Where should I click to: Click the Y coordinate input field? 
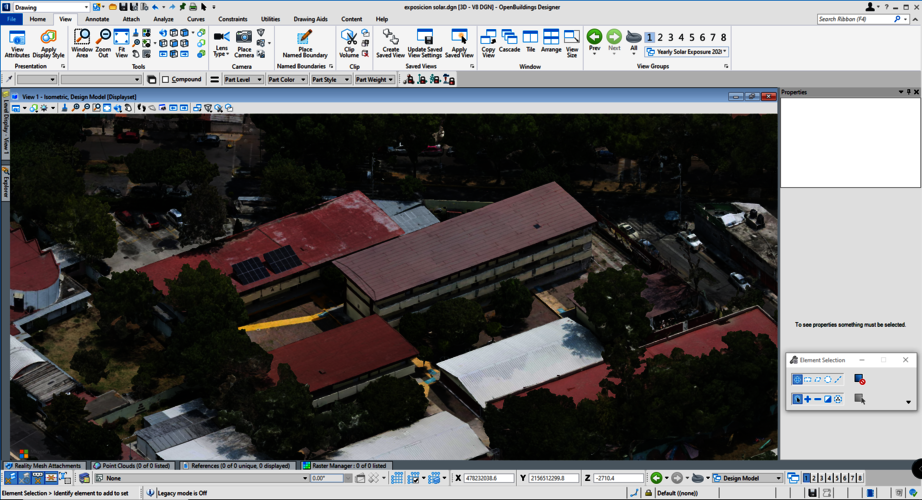pyautogui.click(x=553, y=478)
